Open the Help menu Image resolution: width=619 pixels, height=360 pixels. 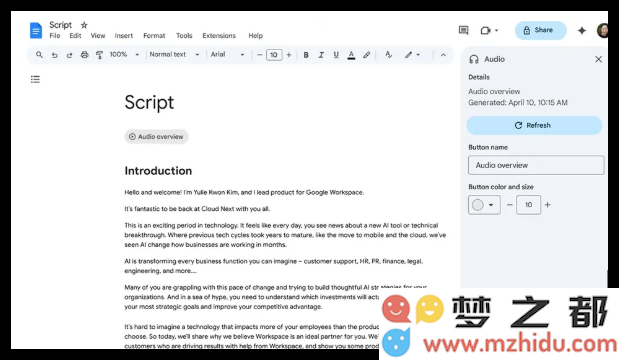(x=255, y=36)
